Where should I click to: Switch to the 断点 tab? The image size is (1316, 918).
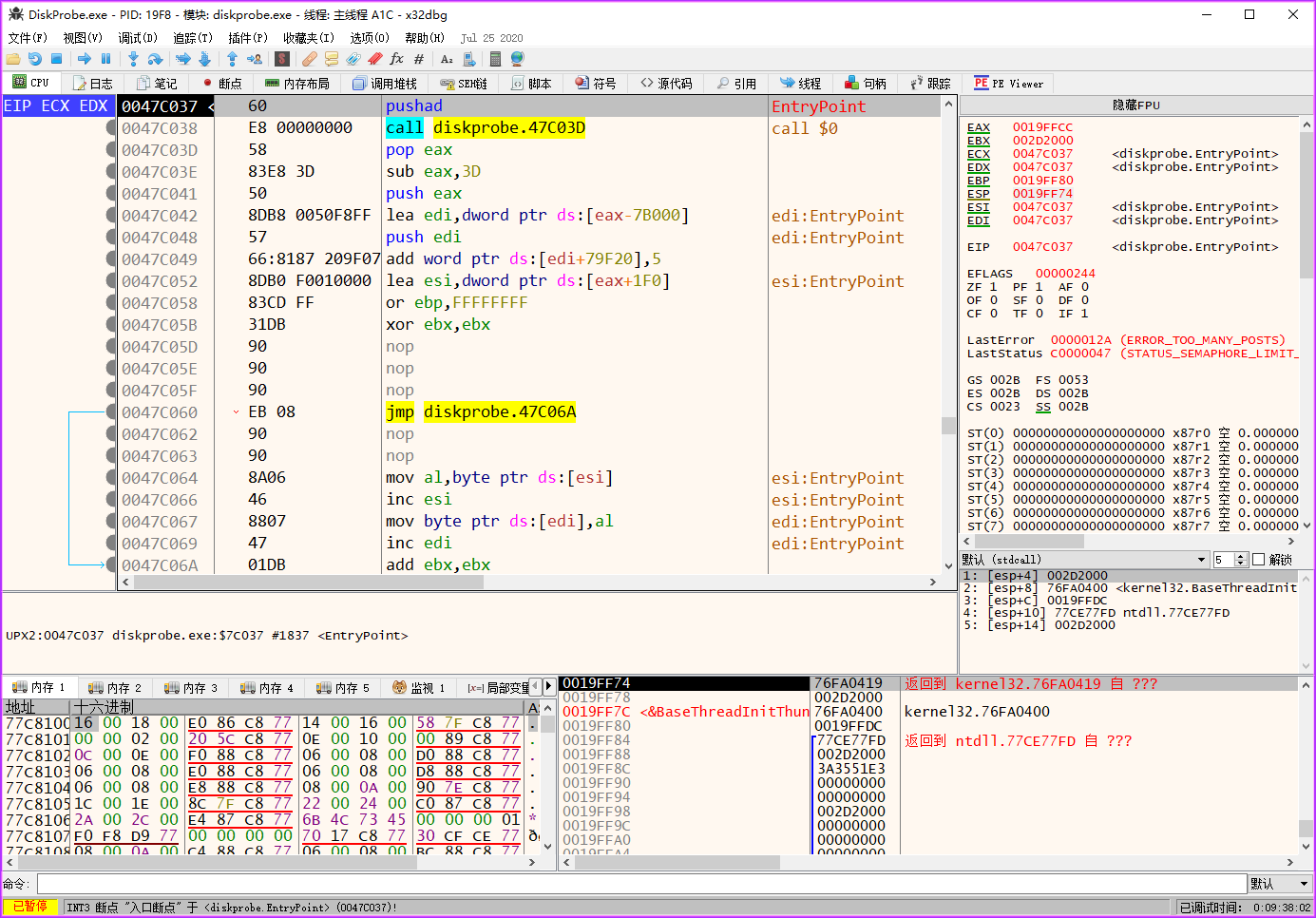click(x=222, y=84)
